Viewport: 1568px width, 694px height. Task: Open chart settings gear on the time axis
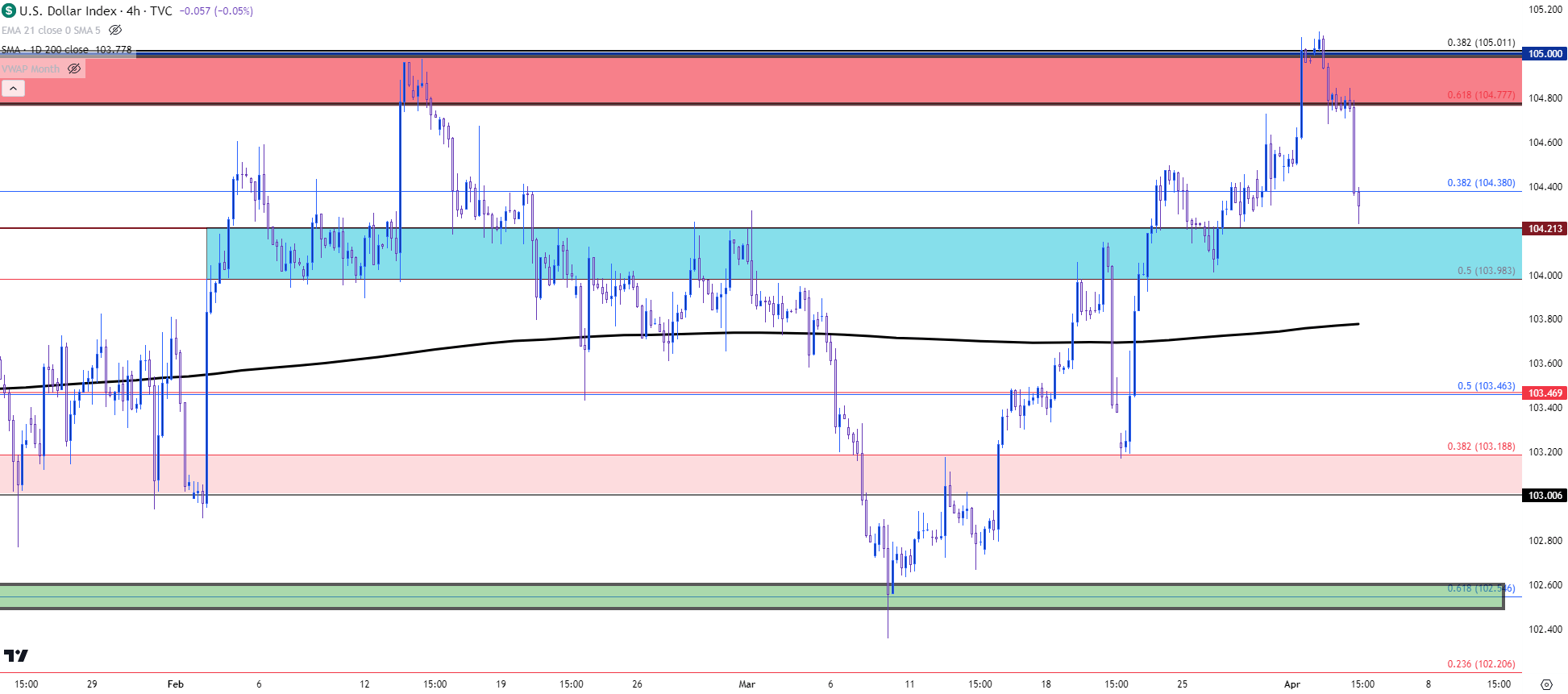tap(1545, 684)
